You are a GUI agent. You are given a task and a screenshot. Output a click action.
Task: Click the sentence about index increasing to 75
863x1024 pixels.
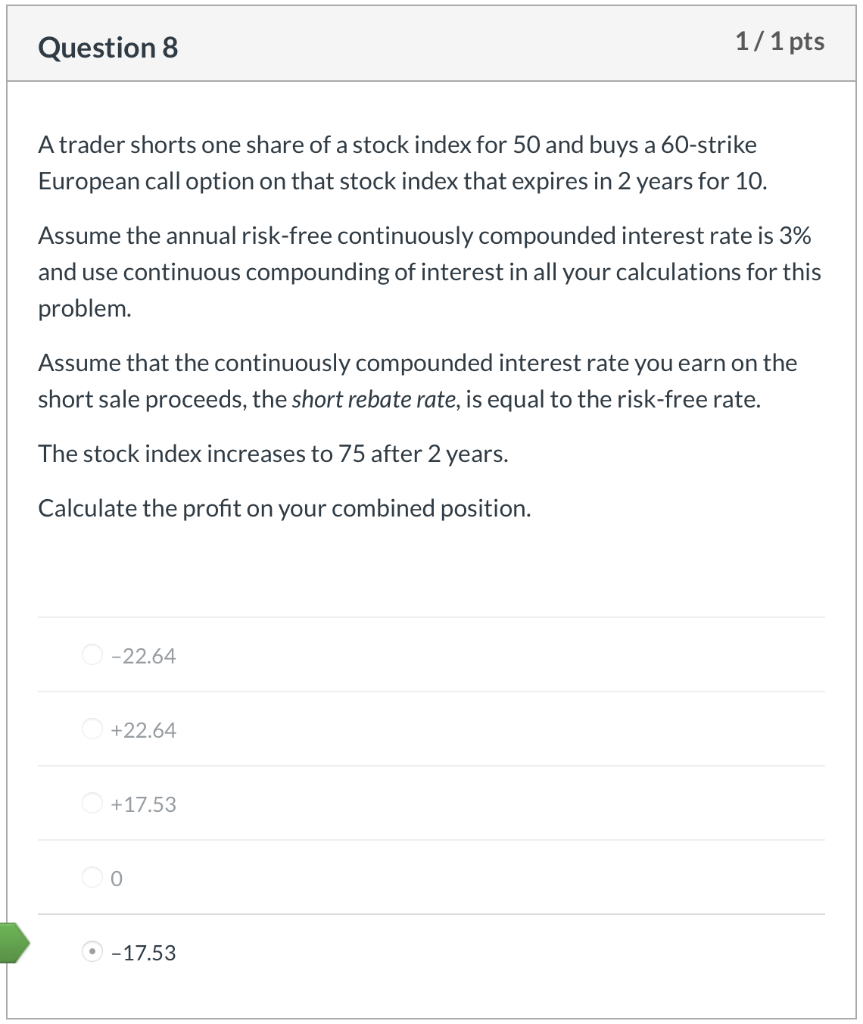pos(270,453)
